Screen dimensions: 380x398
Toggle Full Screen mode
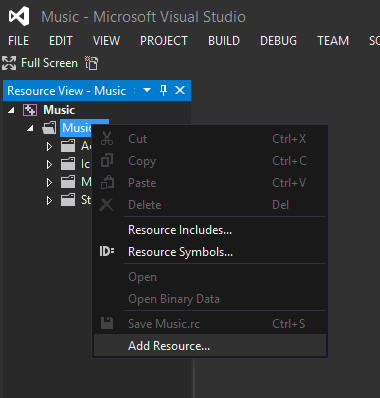(40, 63)
